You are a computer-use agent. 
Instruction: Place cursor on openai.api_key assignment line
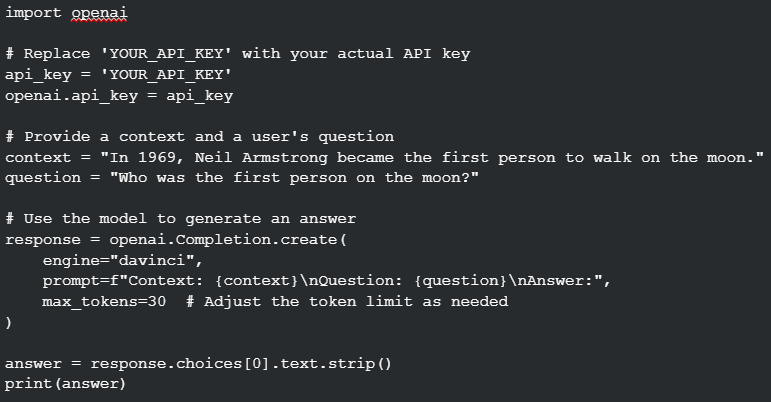(119, 96)
